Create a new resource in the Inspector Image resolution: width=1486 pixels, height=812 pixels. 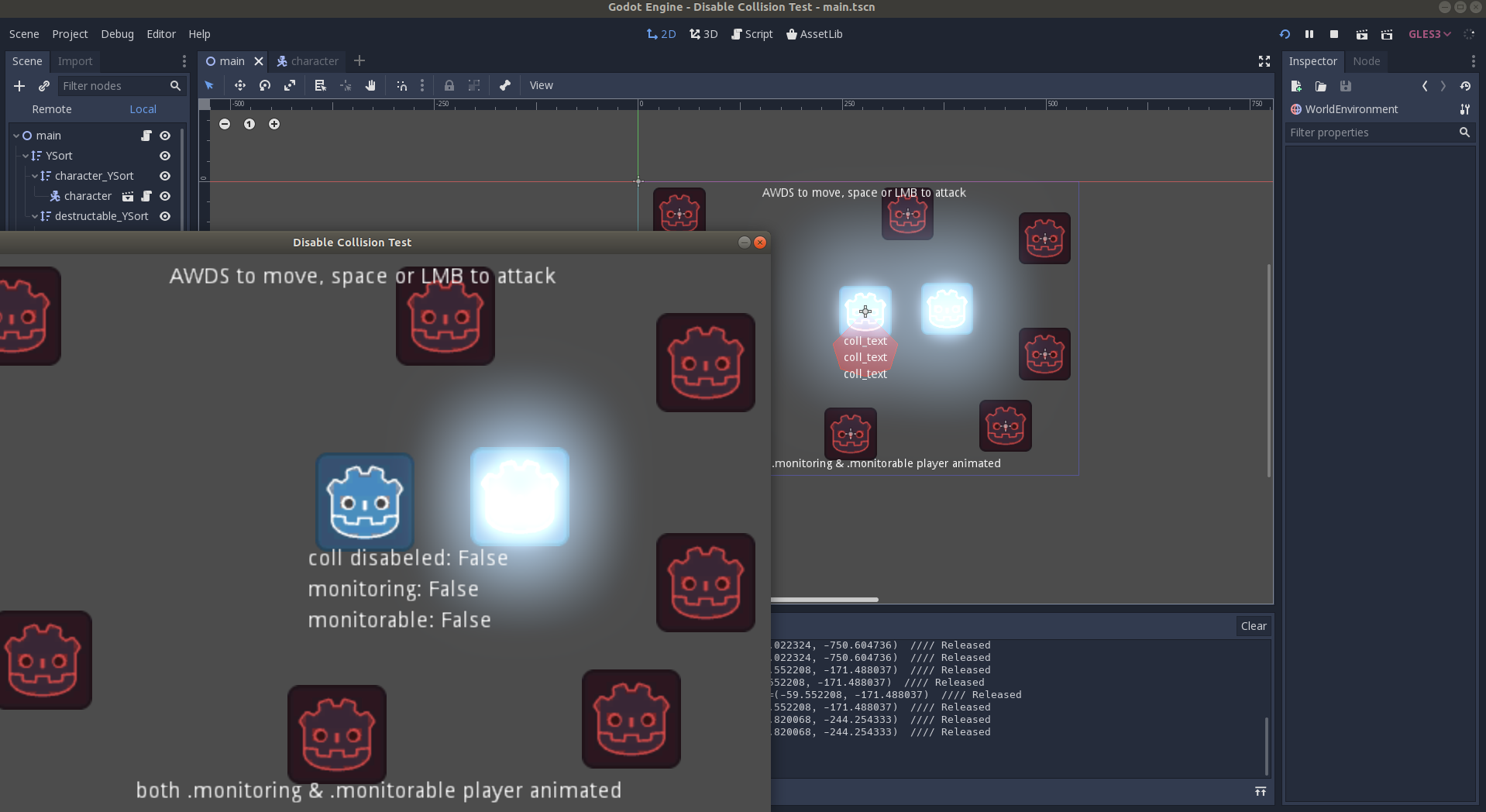pos(1296,87)
